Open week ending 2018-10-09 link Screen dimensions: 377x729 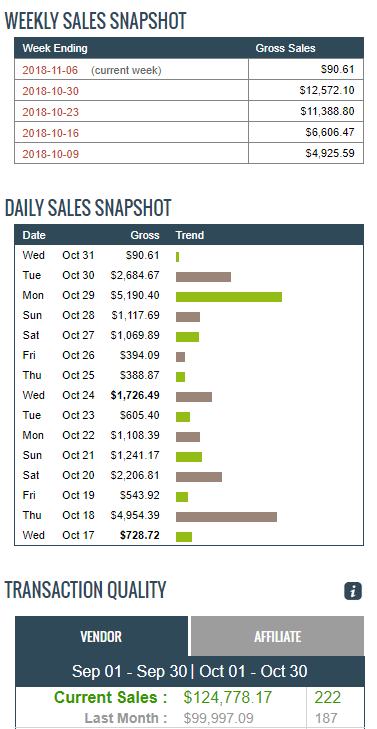50,154
